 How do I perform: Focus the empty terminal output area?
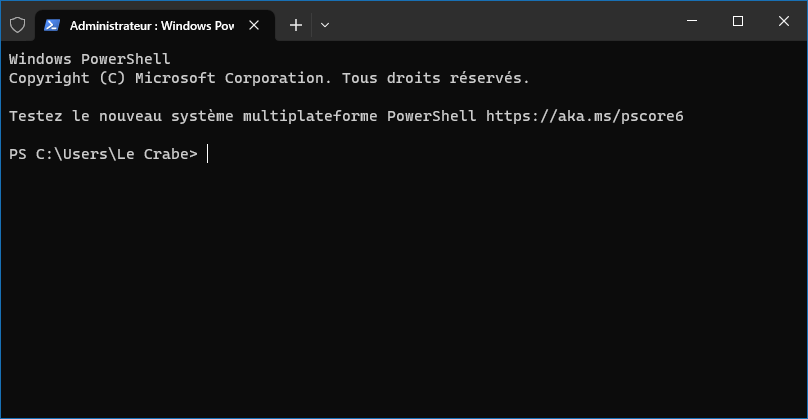(x=404, y=289)
